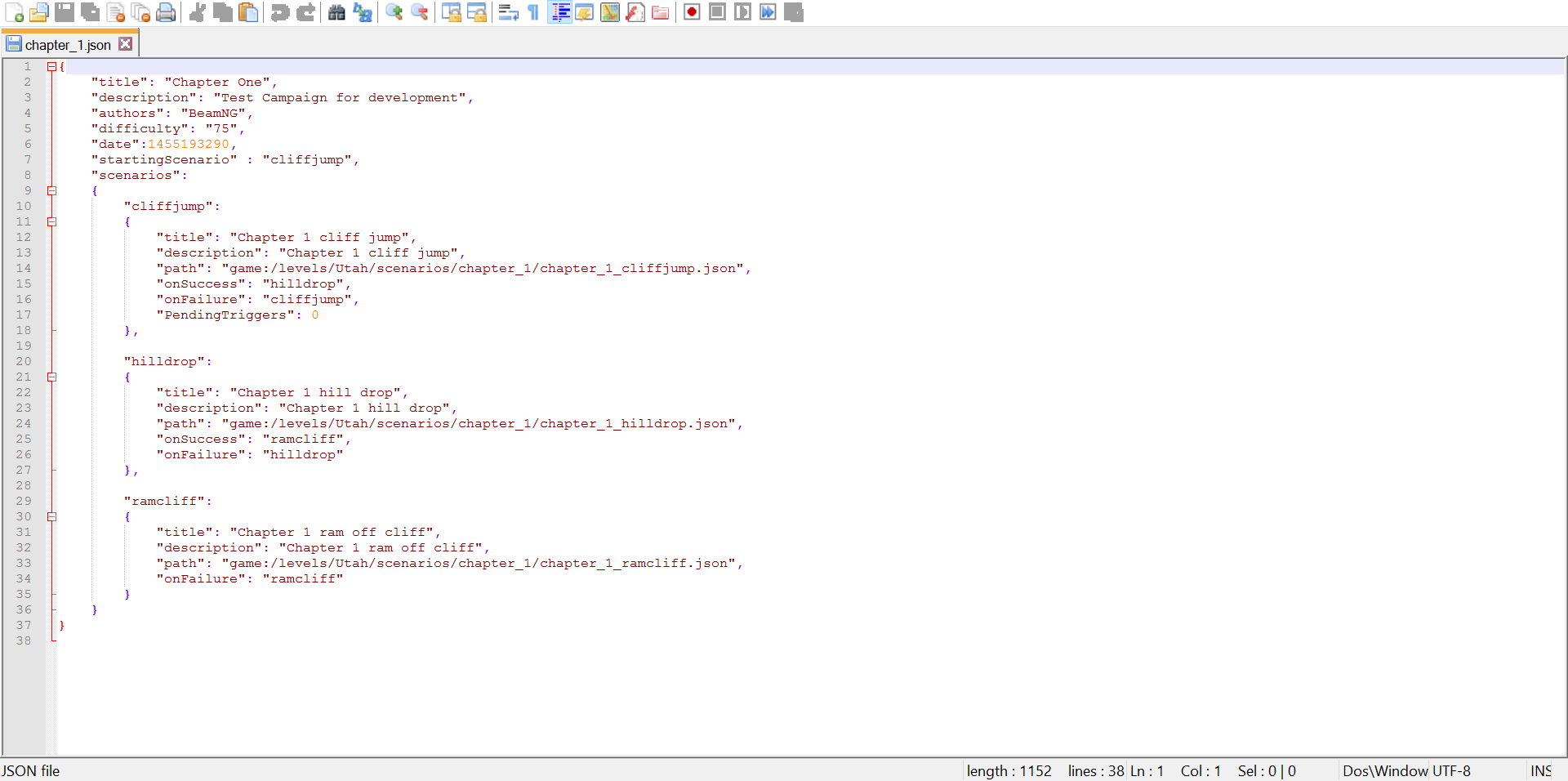Play back the recorded macro
This screenshot has height=781, width=1568.
pyautogui.click(x=742, y=12)
